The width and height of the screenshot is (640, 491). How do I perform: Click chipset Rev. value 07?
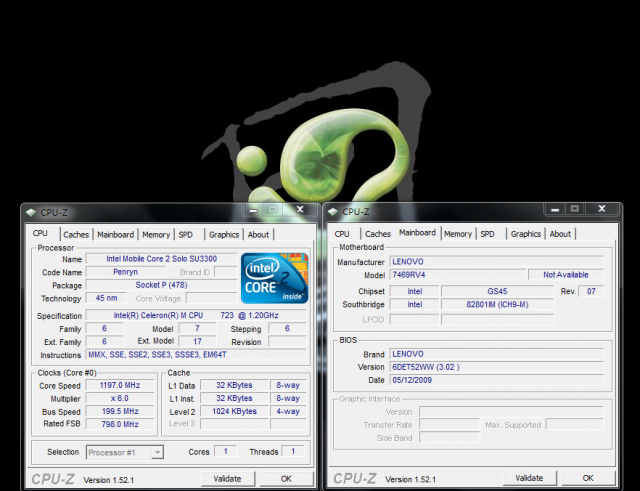[x=591, y=291]
